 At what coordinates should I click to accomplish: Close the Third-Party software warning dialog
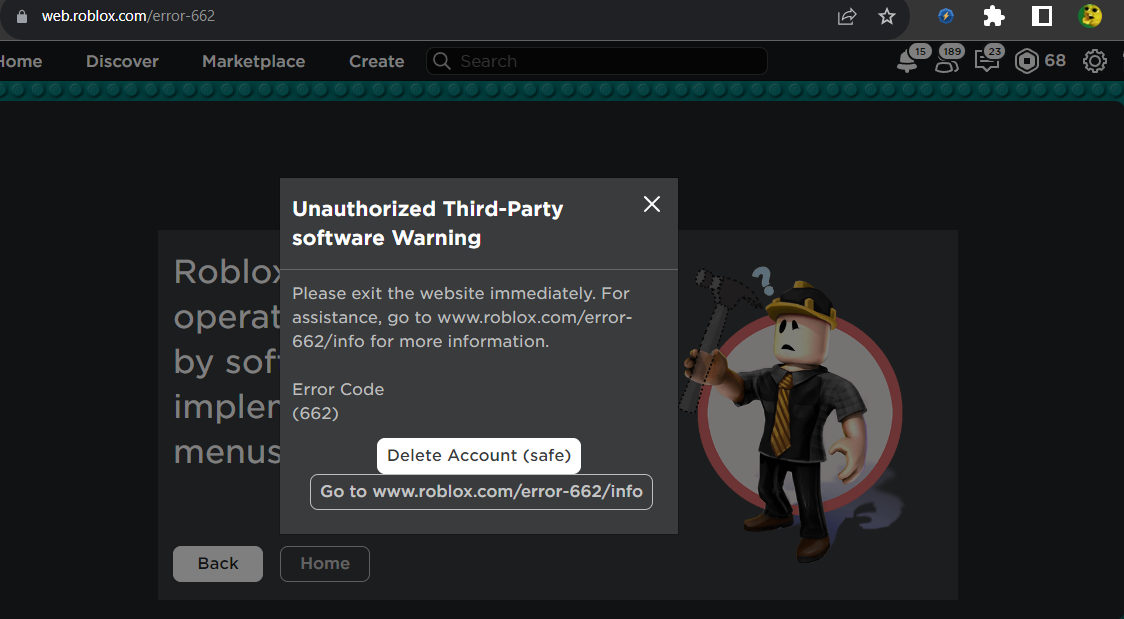tap(652, 204)
